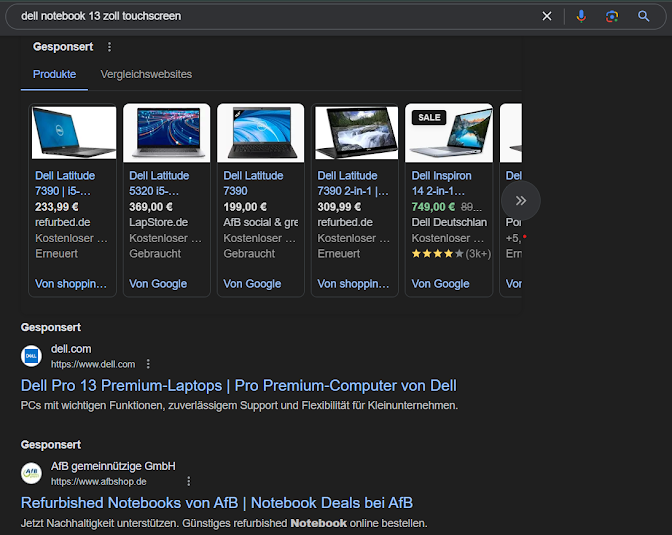The width and height of the screenshot is (672, 535).
Task: Start voice search with the microphone icon
Action: pyautogui.click(x=581, y=16)
